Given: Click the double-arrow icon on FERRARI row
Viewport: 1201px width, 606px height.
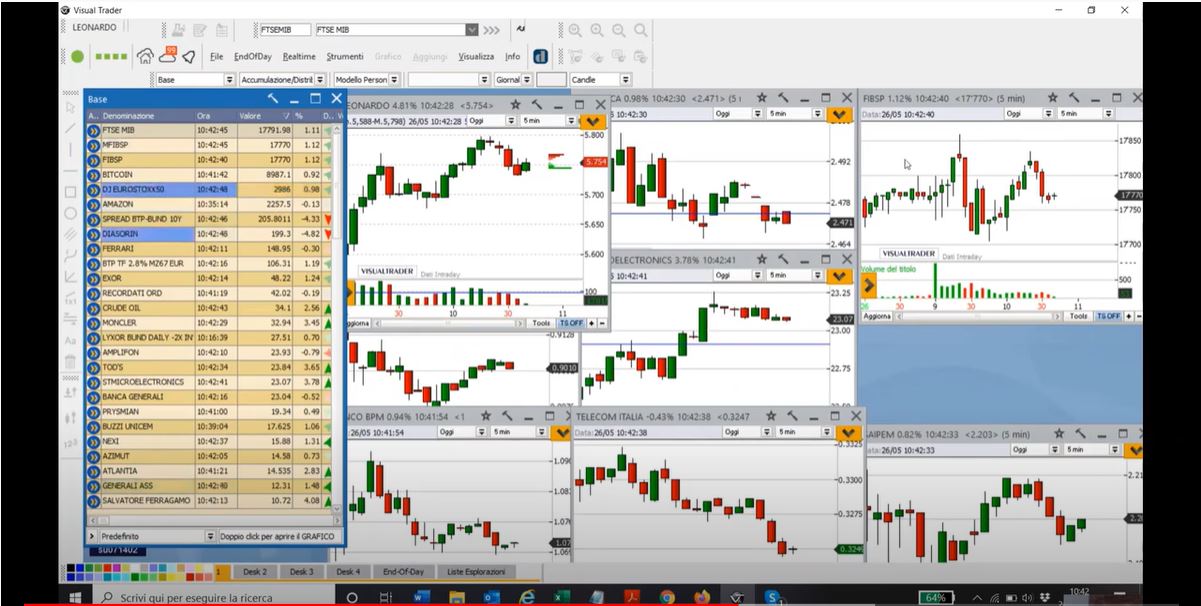Looking at the screenshot, I should point(94,249).
